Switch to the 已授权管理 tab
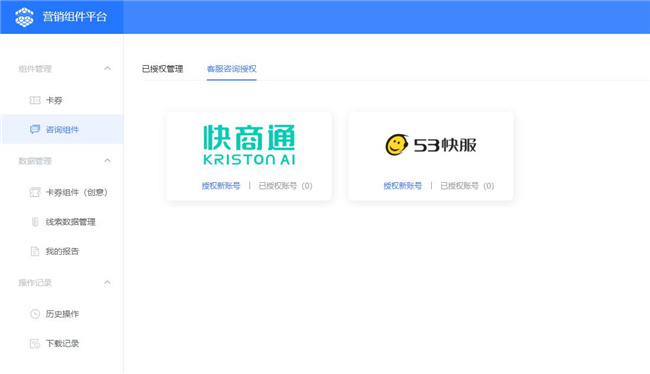650x374 pixels. [x=162, y=69]
